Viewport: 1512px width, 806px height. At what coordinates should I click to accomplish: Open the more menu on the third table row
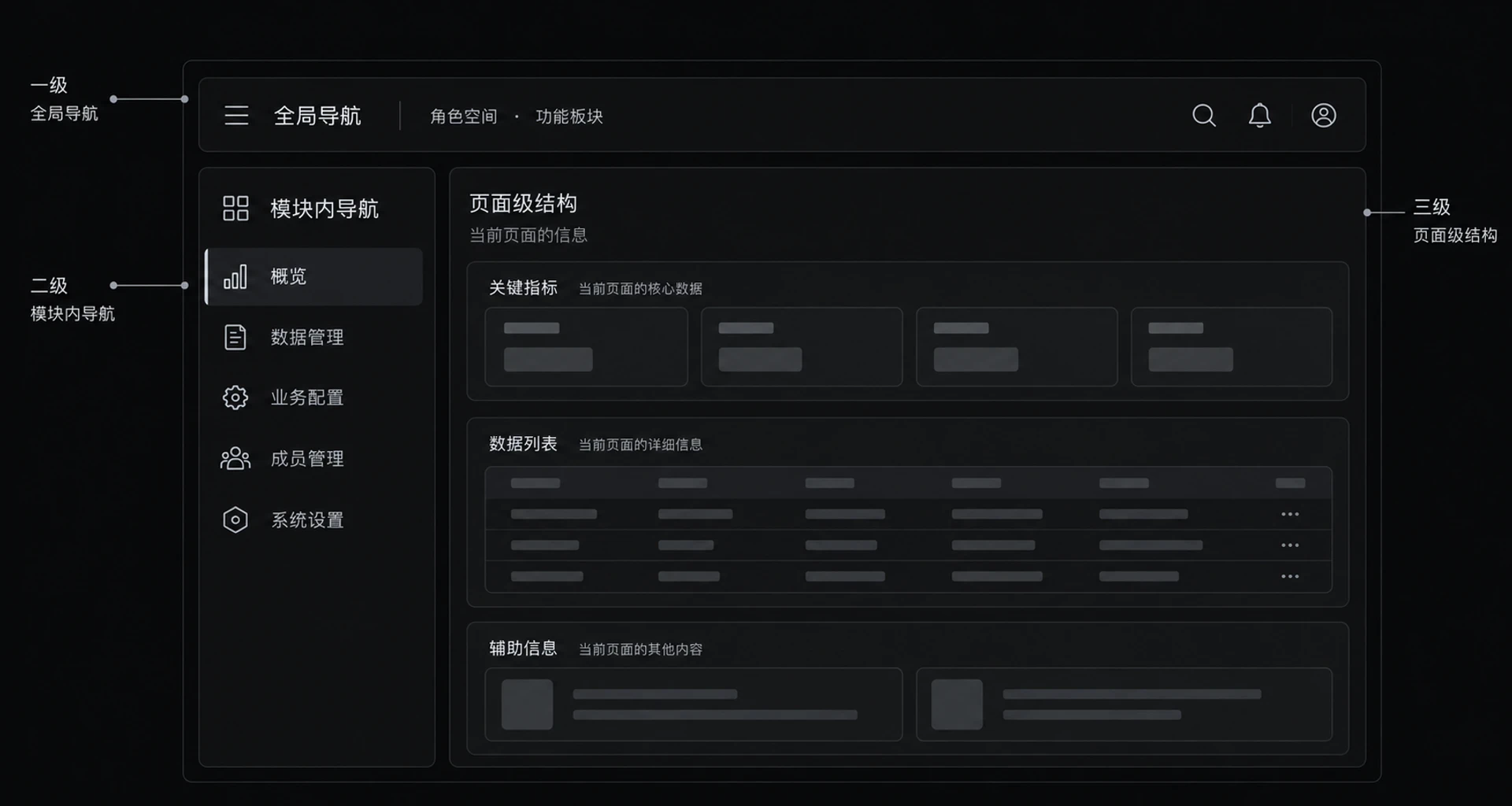coord(1290,576)
